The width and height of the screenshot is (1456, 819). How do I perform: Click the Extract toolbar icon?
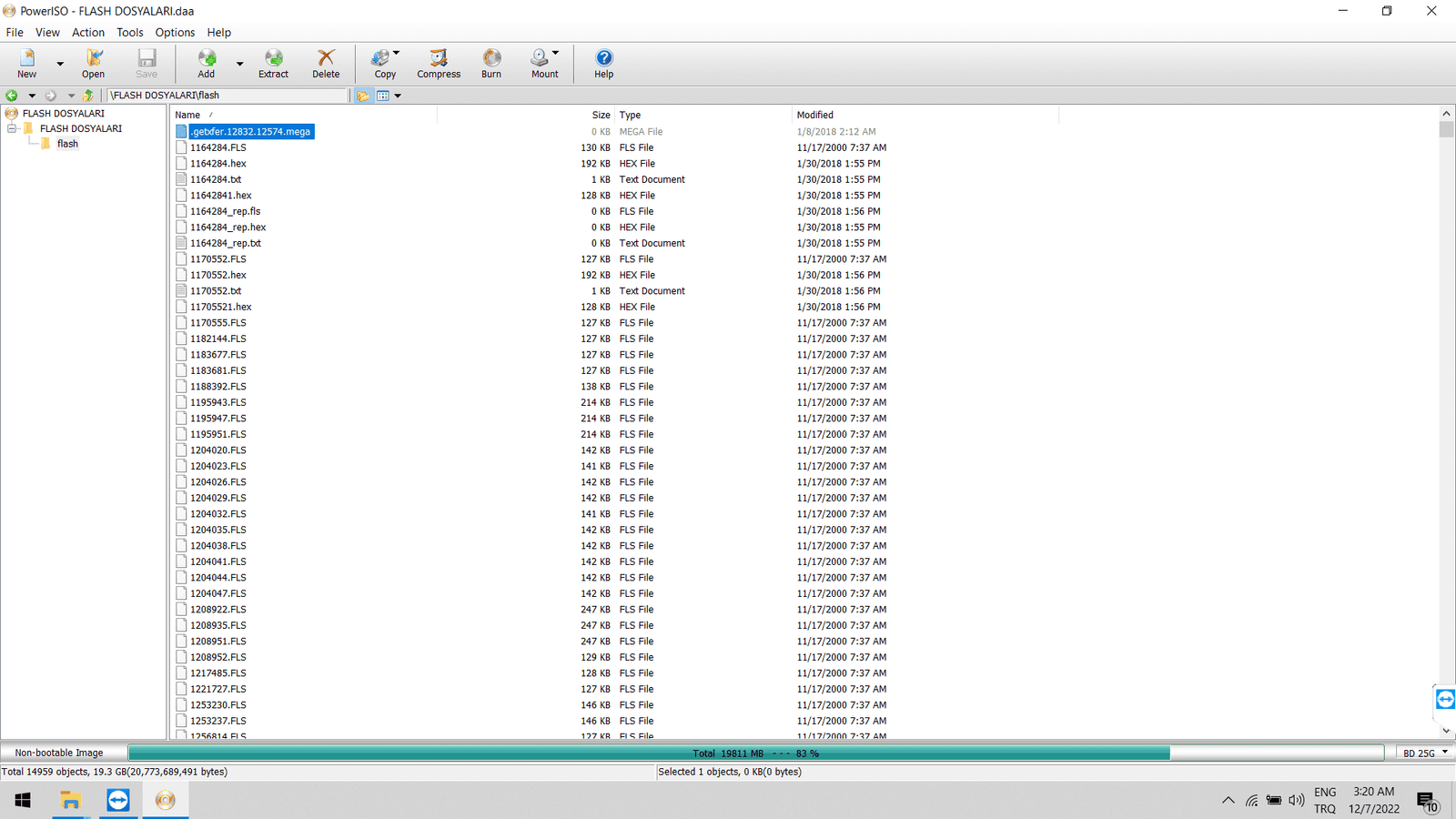pos(273,64)
